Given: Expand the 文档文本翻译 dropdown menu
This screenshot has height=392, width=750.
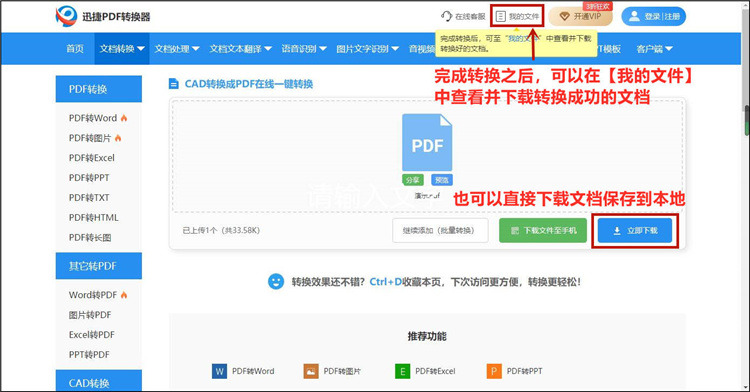Looking at the screenshot, I should (x=241, y=49).
